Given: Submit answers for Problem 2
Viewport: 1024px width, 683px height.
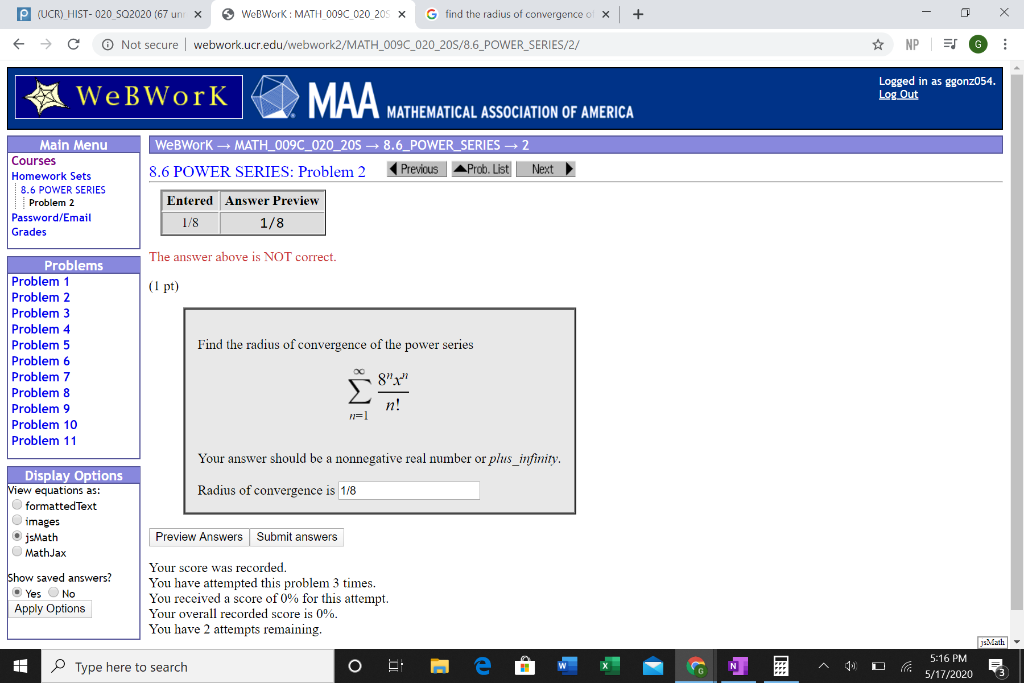Looking at the screenshot, I should [296, 536].
